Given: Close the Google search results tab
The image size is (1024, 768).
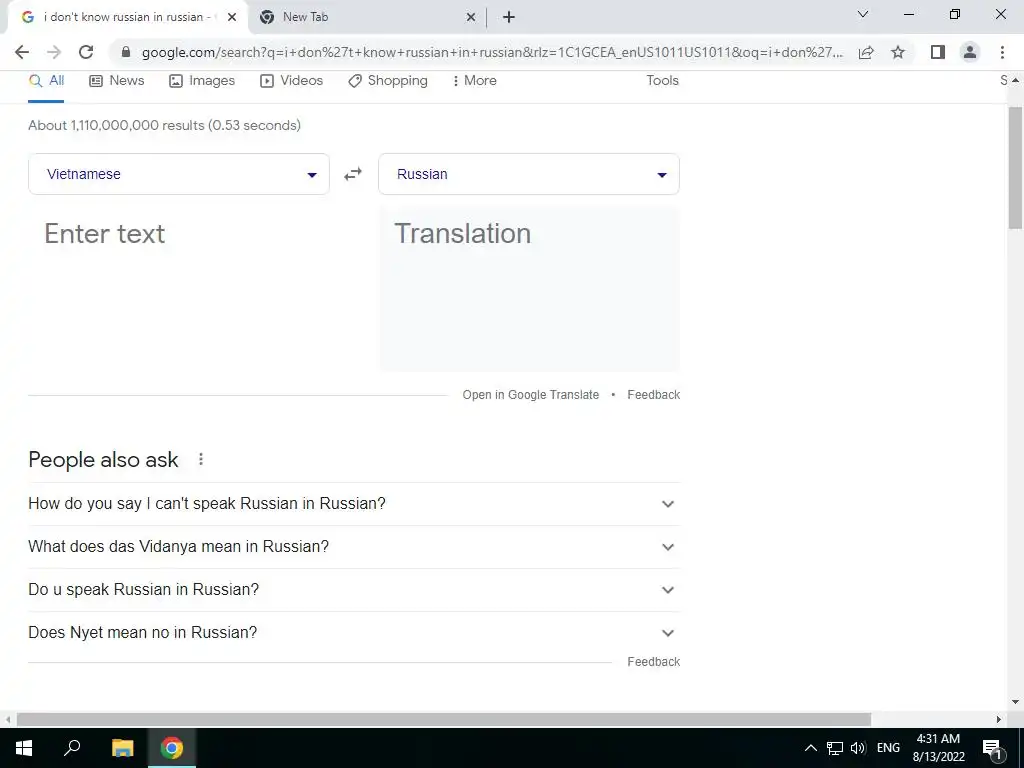Looking at the screenshot, I should 232,18.
